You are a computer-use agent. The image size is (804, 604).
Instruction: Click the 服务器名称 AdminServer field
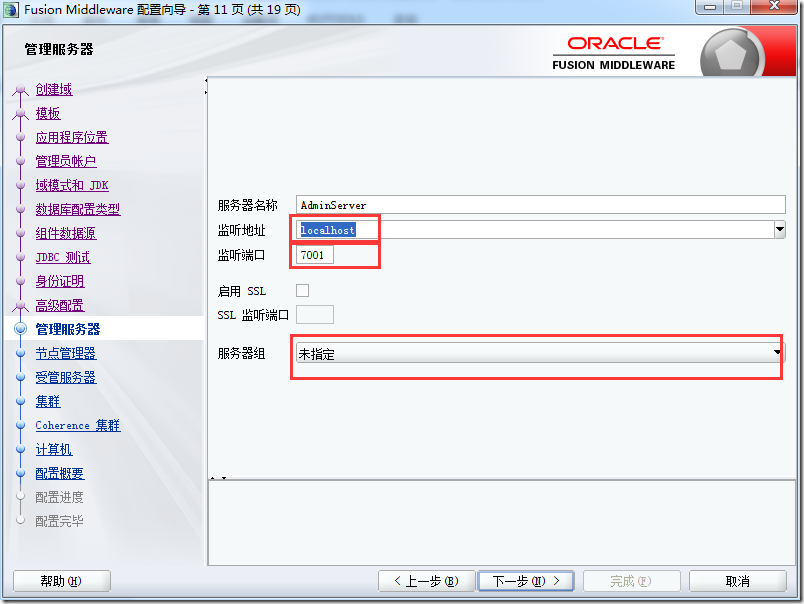(x=540, y=205)
